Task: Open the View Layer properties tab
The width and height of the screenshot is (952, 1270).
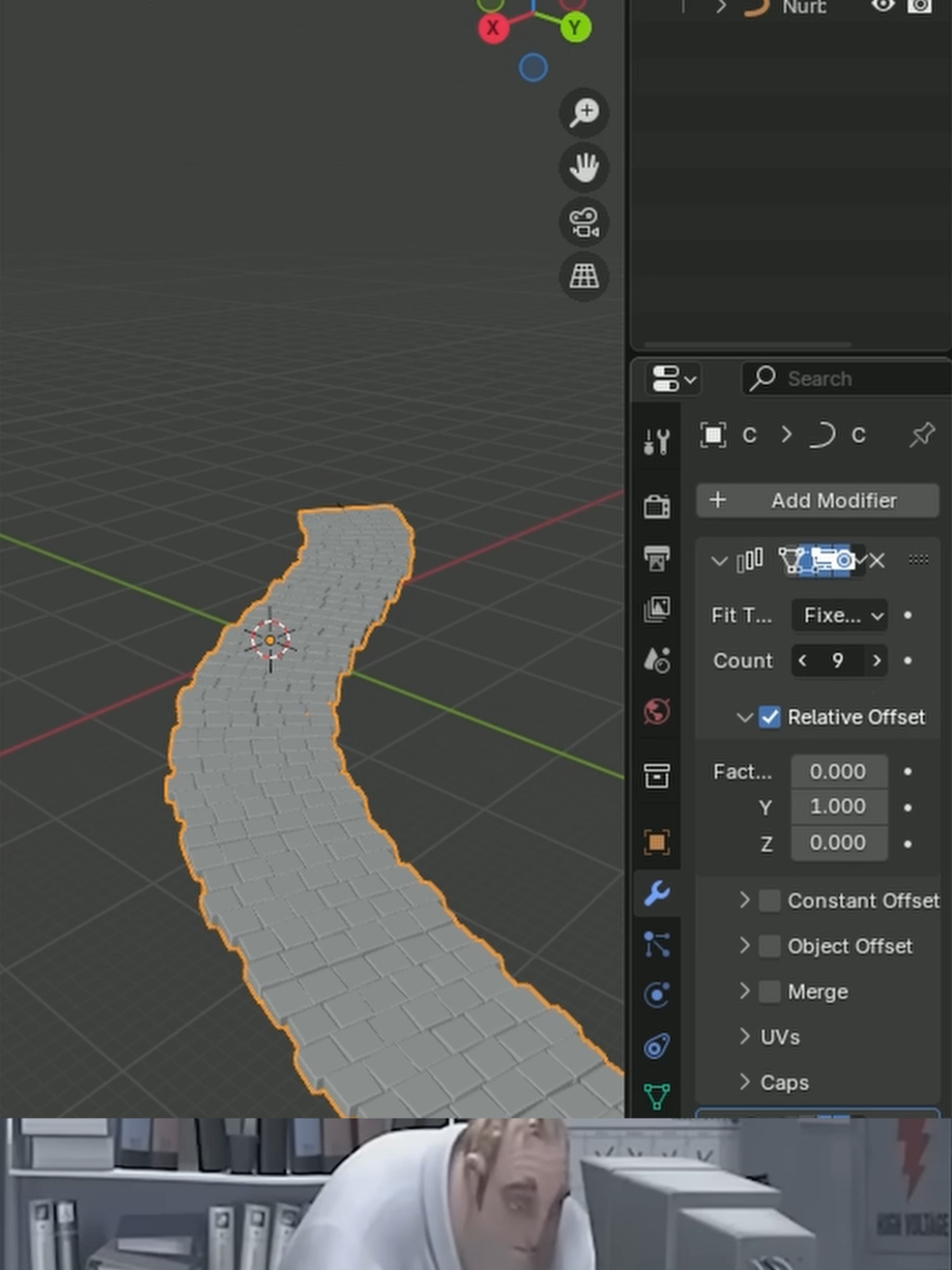Action: click(x=657, y=609)
